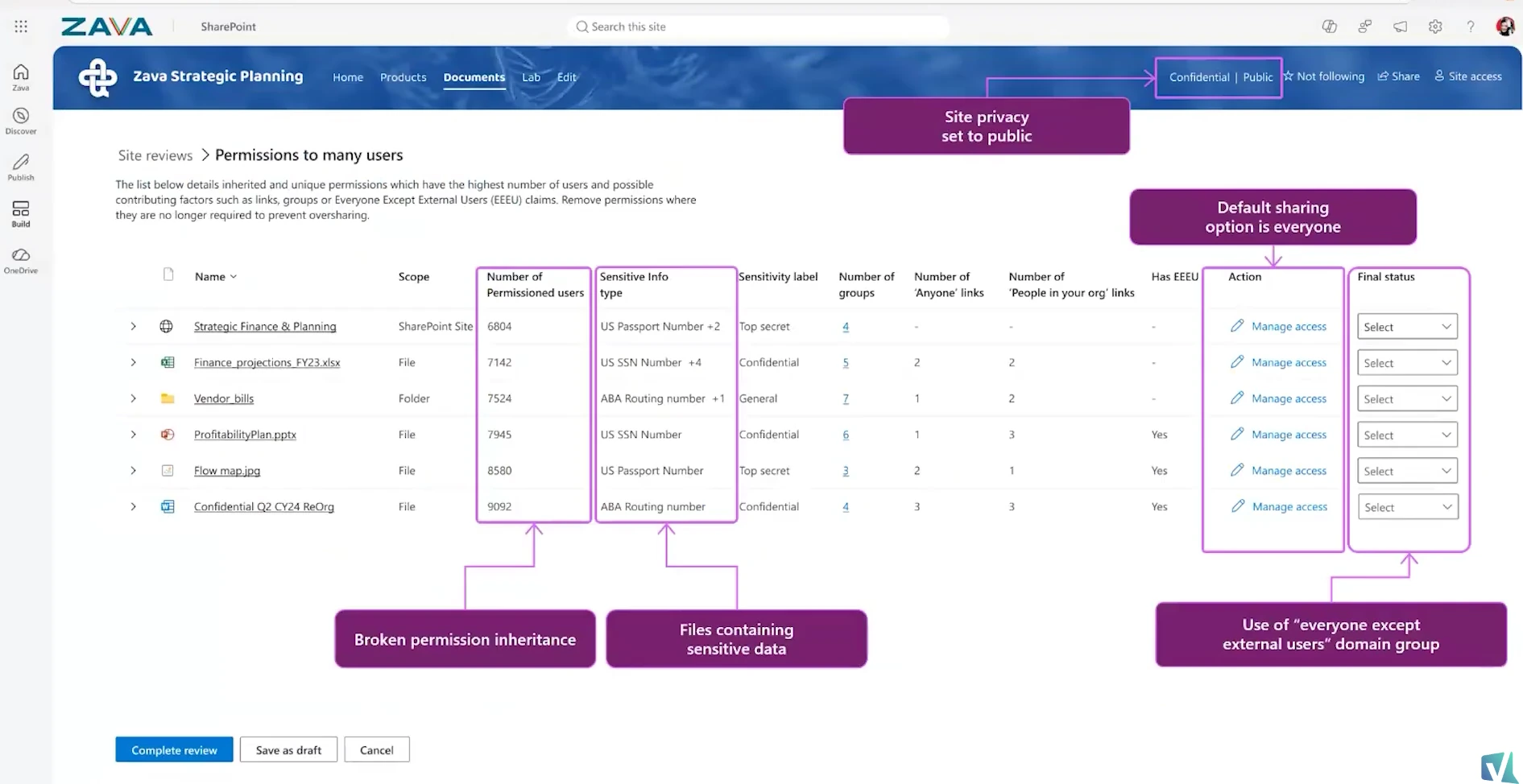Click the folder icon for Vendor_bills
Image resolution: width=1523 pixels, height=784 pixels.
pyautogui.click(x=168, y=398)
